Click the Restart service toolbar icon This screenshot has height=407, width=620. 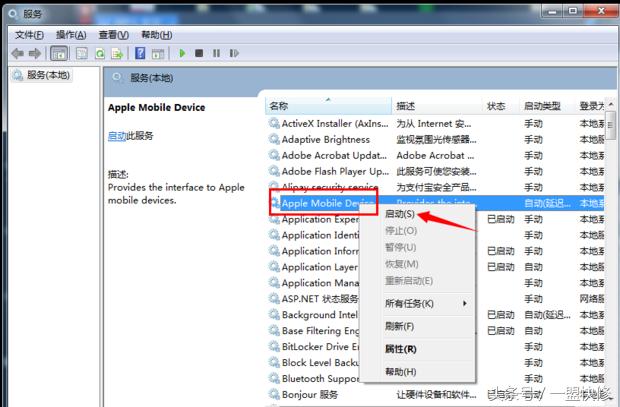[234, 53]
